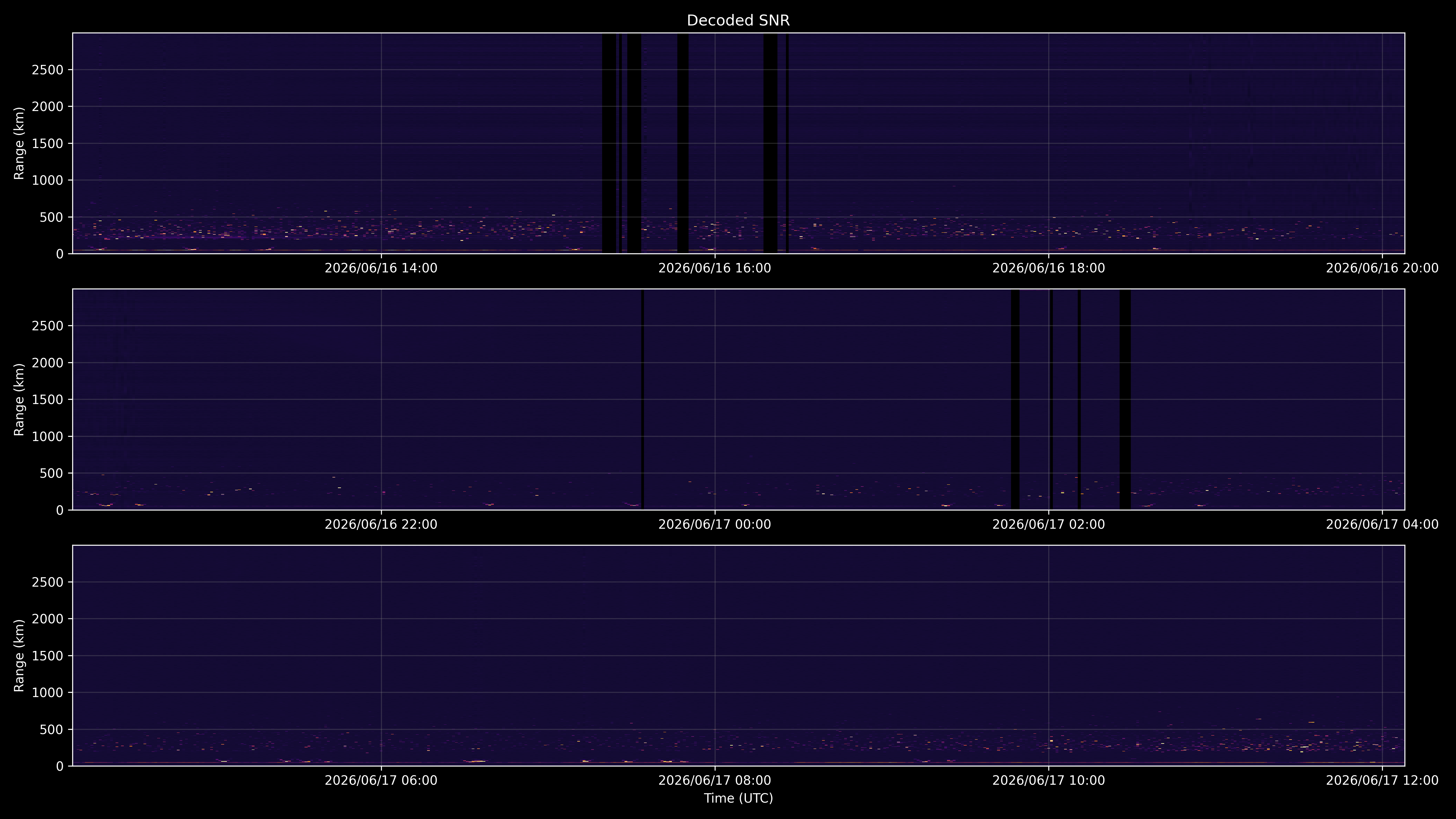Click the 2026/06/17 04:00 time label
Image resolution: width=1456 pixels, height=819 pixels.
coord(1382,524)
